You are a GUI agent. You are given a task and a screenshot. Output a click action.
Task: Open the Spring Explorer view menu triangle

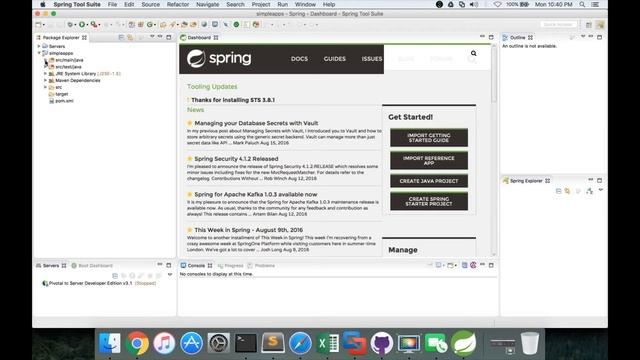click(600, 190)
